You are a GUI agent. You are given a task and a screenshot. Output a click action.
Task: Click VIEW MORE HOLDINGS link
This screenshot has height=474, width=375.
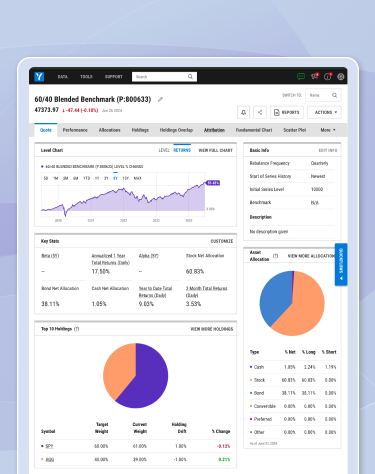(x=212, y=329)
